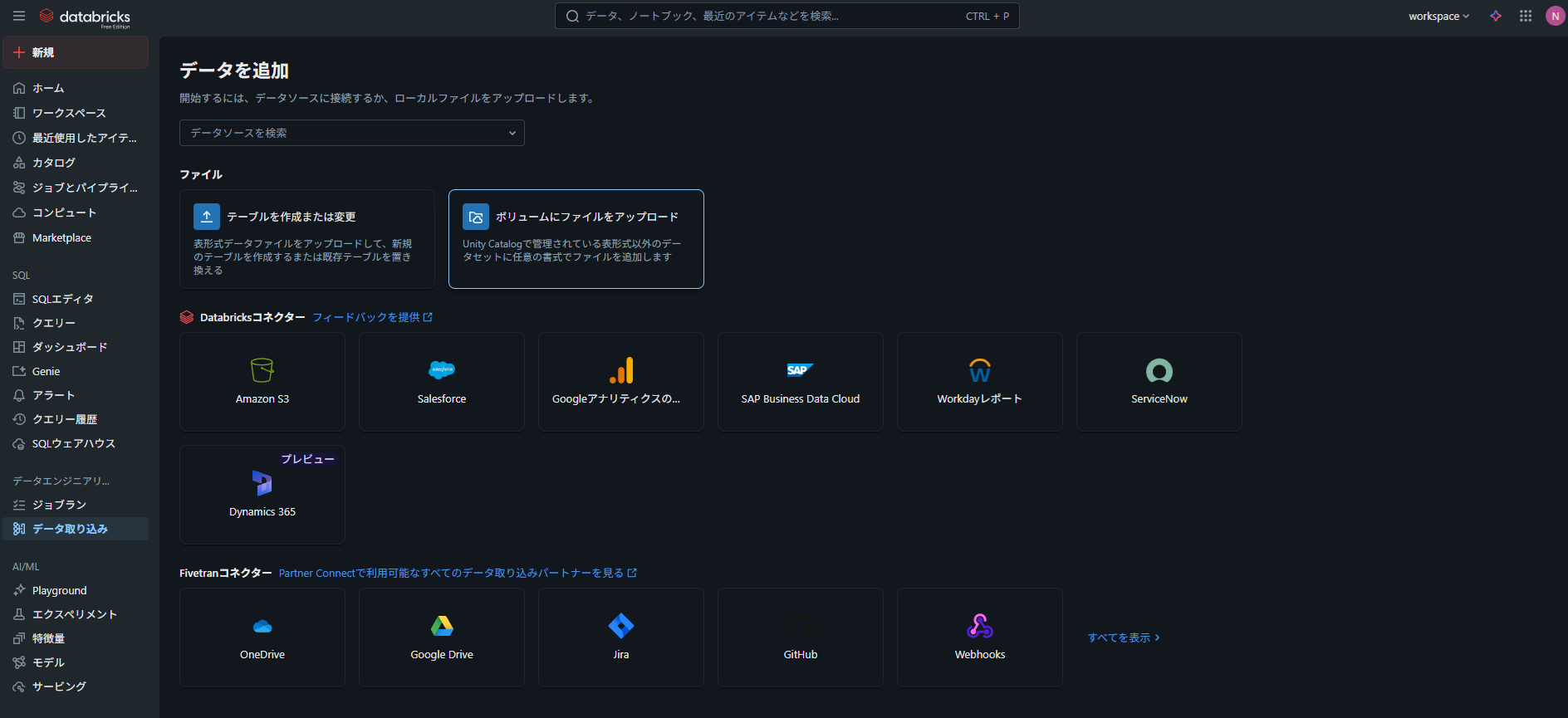This screenshot has width=1568, height=718.
Task: Open モデル in the sidebar
Action: pos(76,662)
